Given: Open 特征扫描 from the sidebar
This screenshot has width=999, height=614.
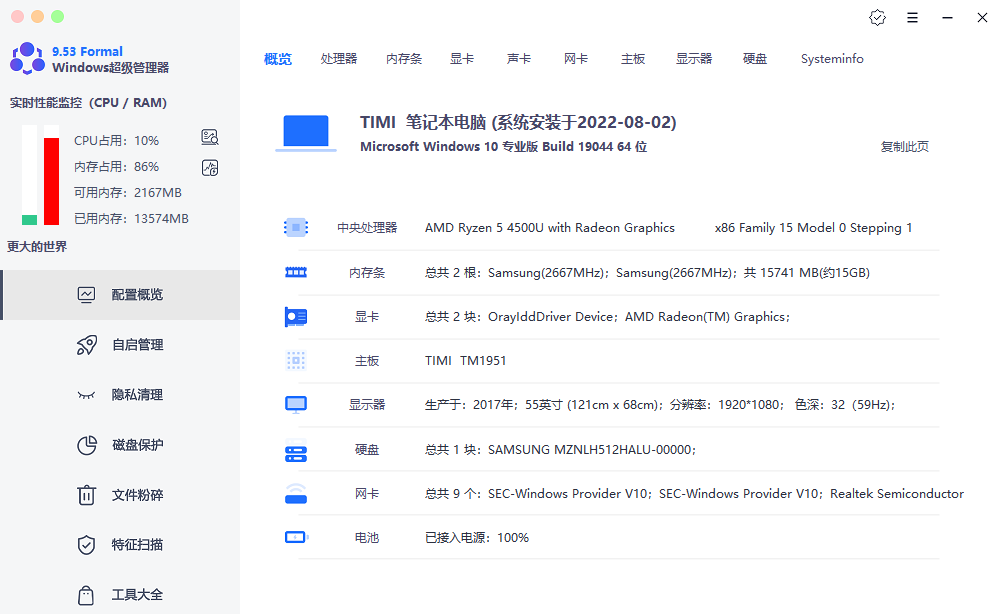Looking at the screenshot, I should pos(121,545).
